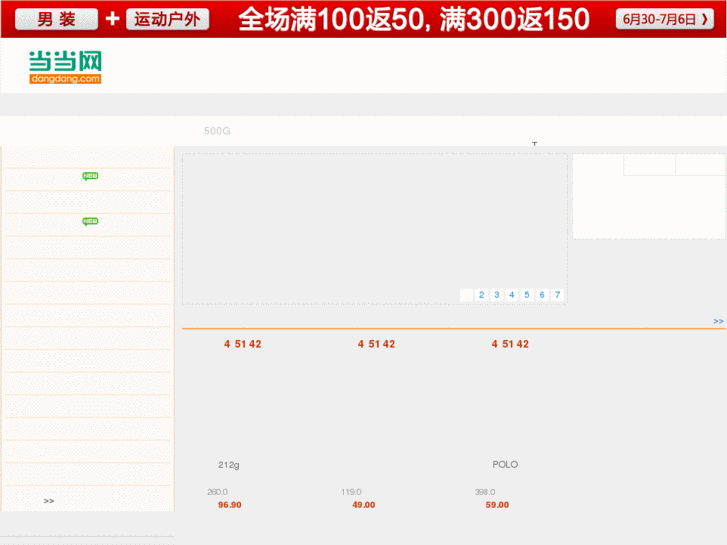The height and width of the screenshot is (545, 727).
Task: Switch to carousel slide 4
Action: click(512, 295)
